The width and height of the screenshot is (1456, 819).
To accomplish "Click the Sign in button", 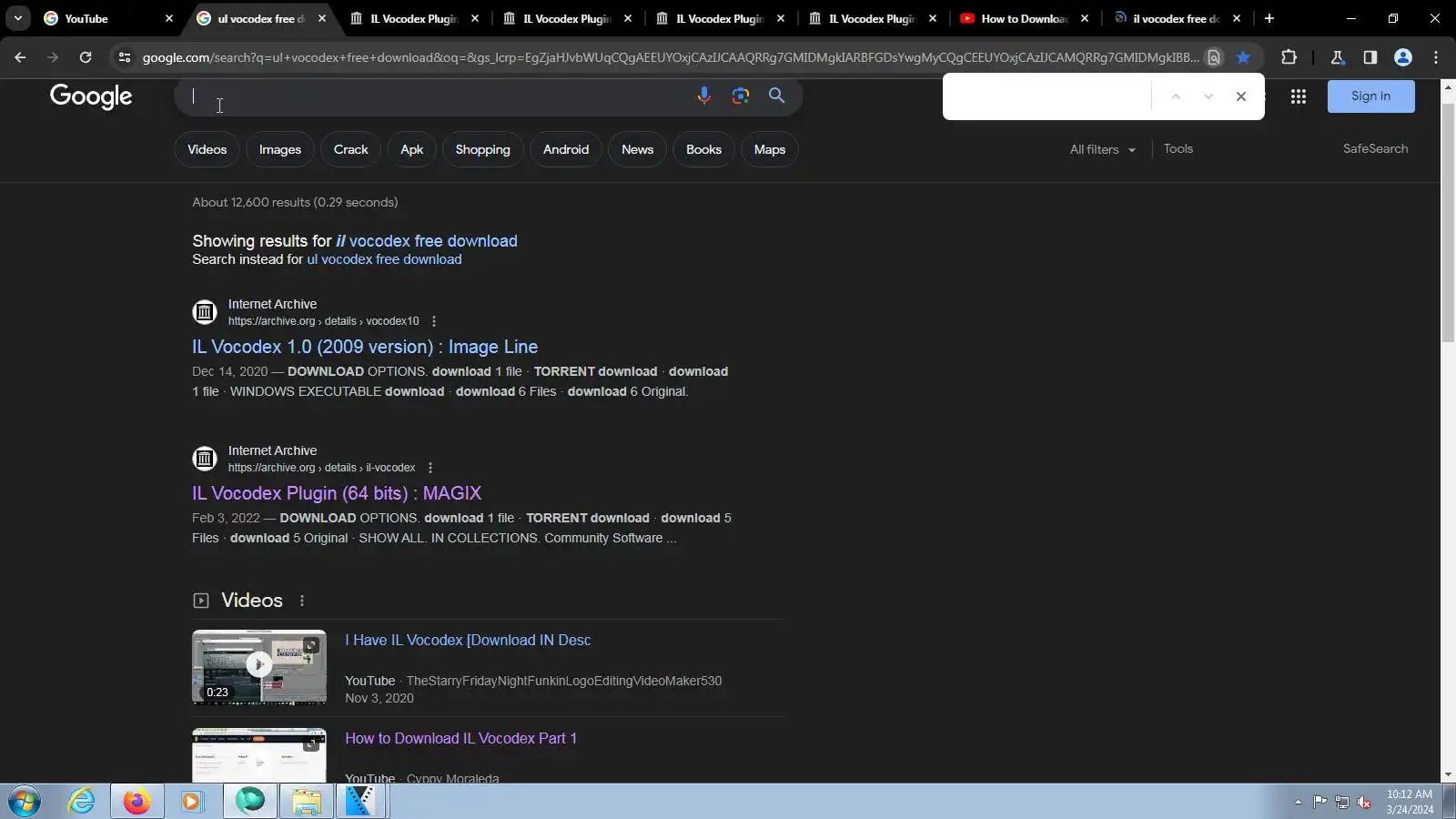I will [x=1370, y=96].
